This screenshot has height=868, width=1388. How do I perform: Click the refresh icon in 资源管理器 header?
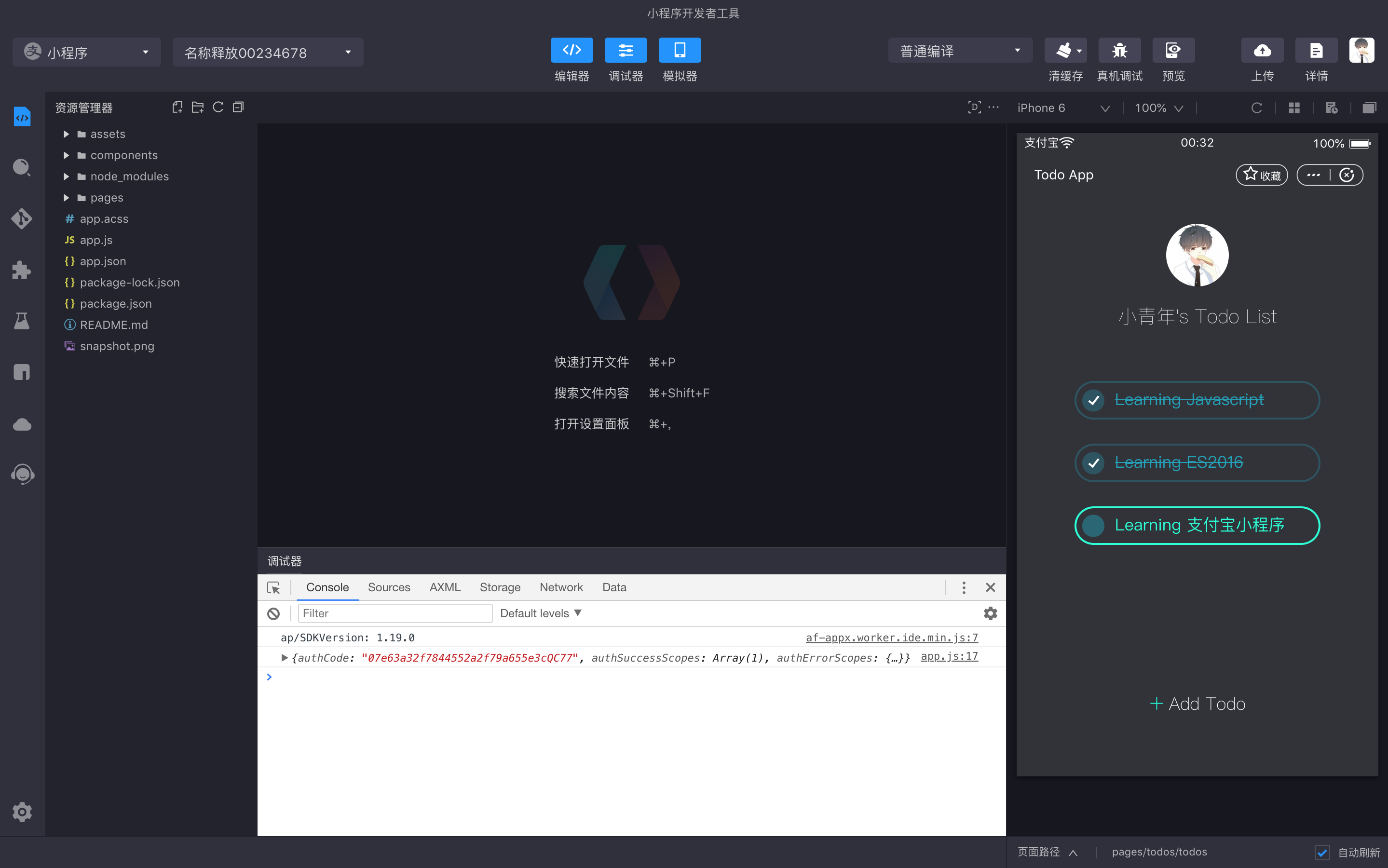[218, 108]
